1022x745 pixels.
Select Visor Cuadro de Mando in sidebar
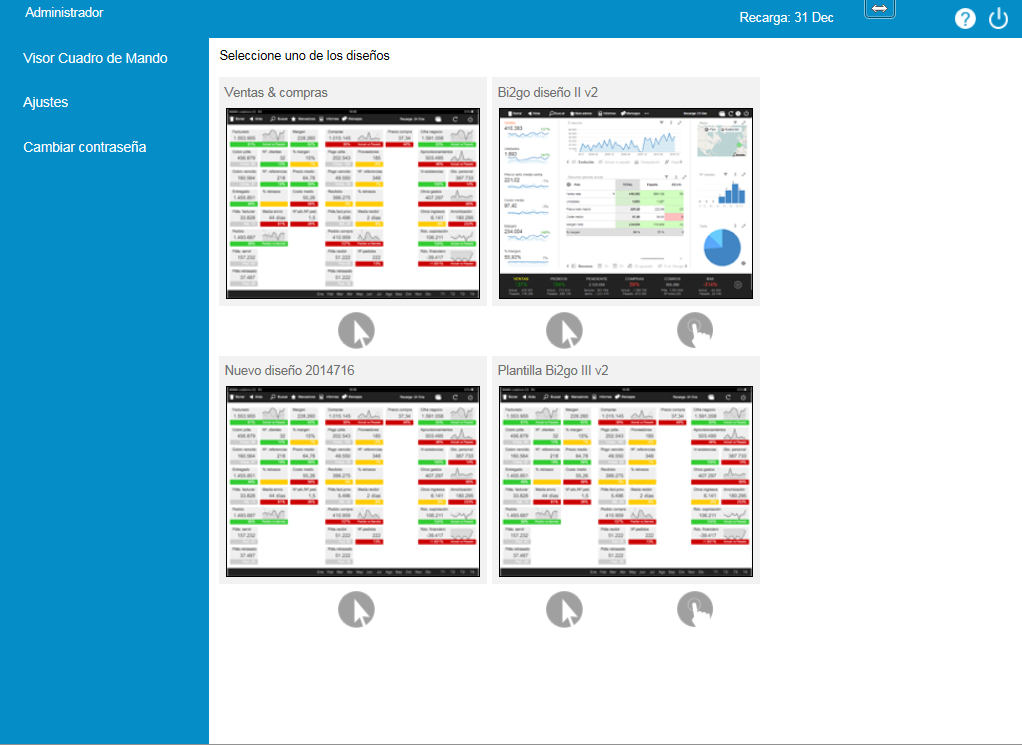[95, 58]
